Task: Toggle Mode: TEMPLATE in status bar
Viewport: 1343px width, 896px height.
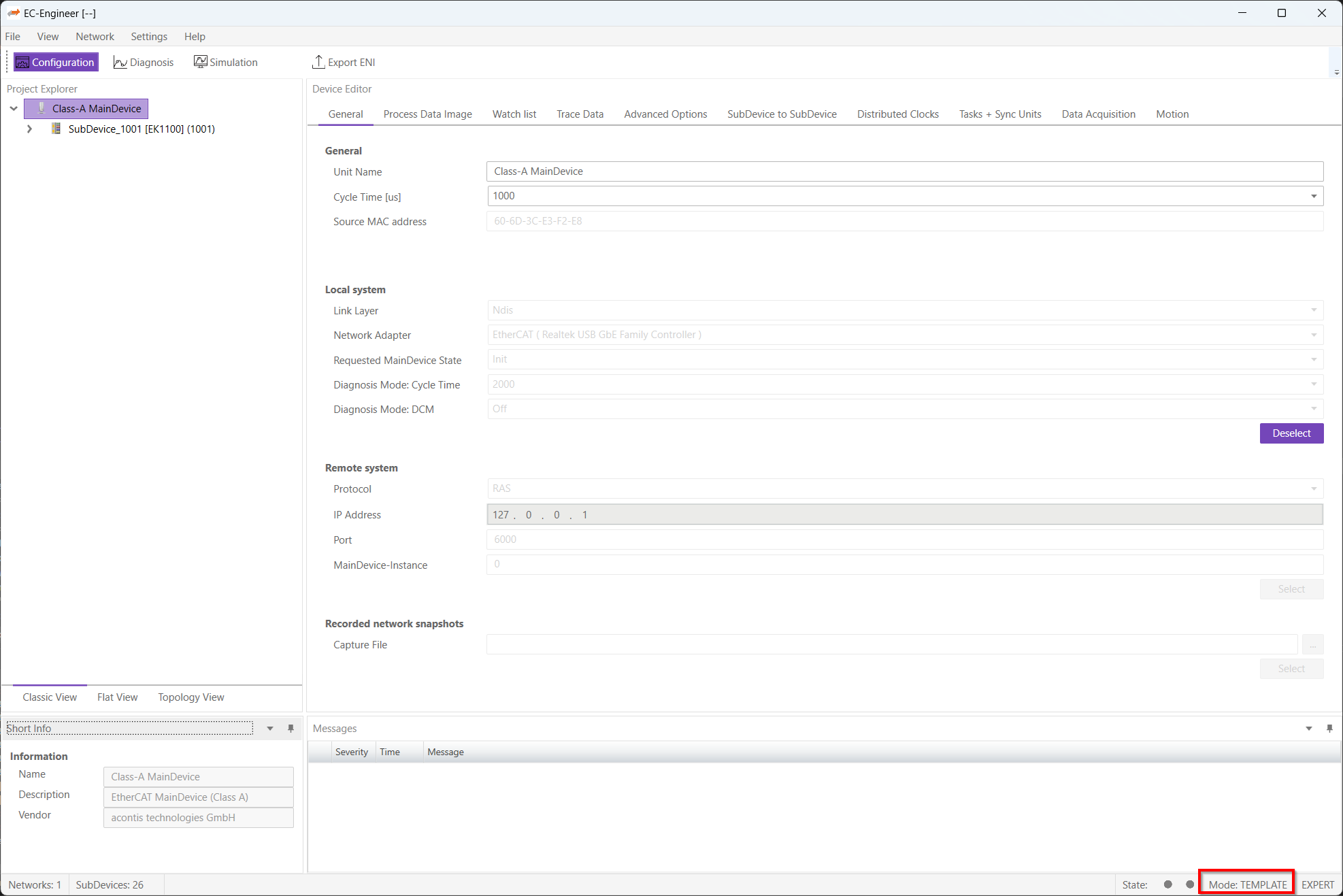Action: (x=1247, y=884)
